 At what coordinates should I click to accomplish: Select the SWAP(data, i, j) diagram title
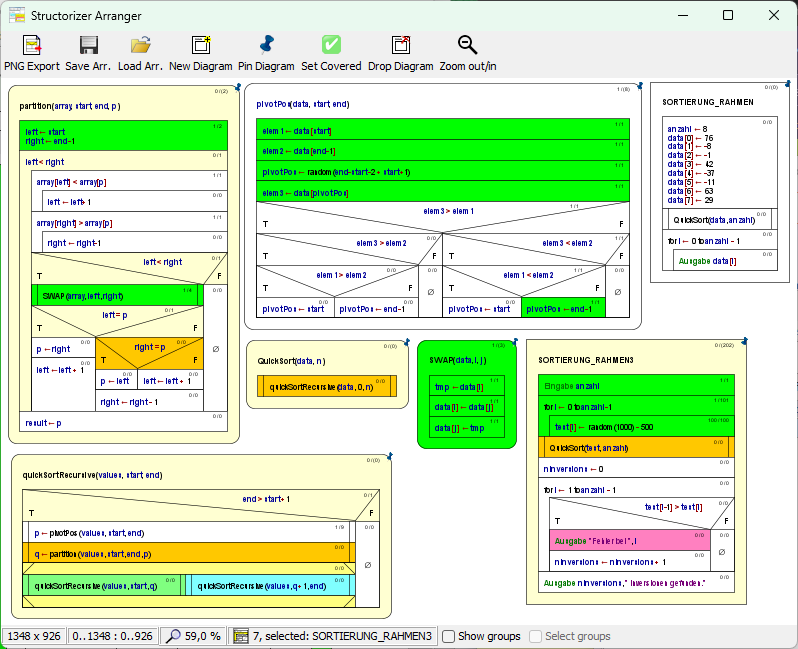(458, 360)
